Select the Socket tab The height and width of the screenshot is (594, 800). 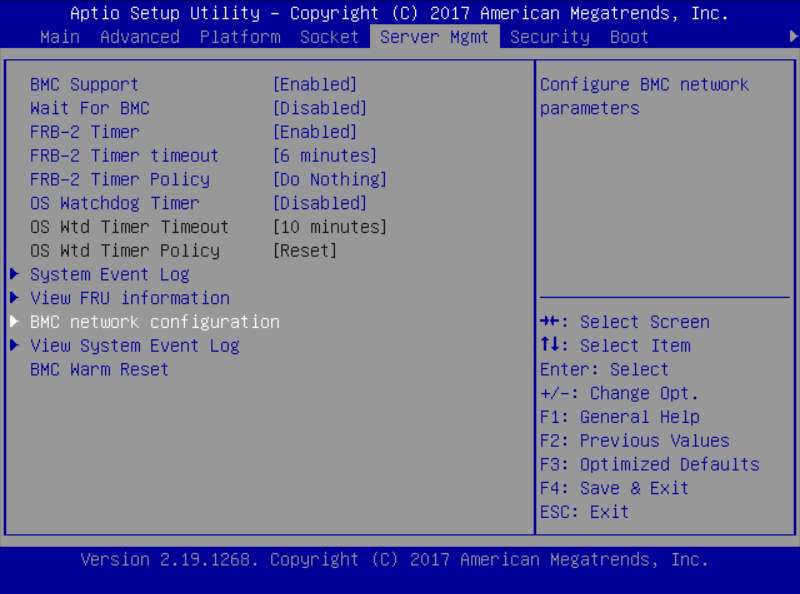pos(329,37)
